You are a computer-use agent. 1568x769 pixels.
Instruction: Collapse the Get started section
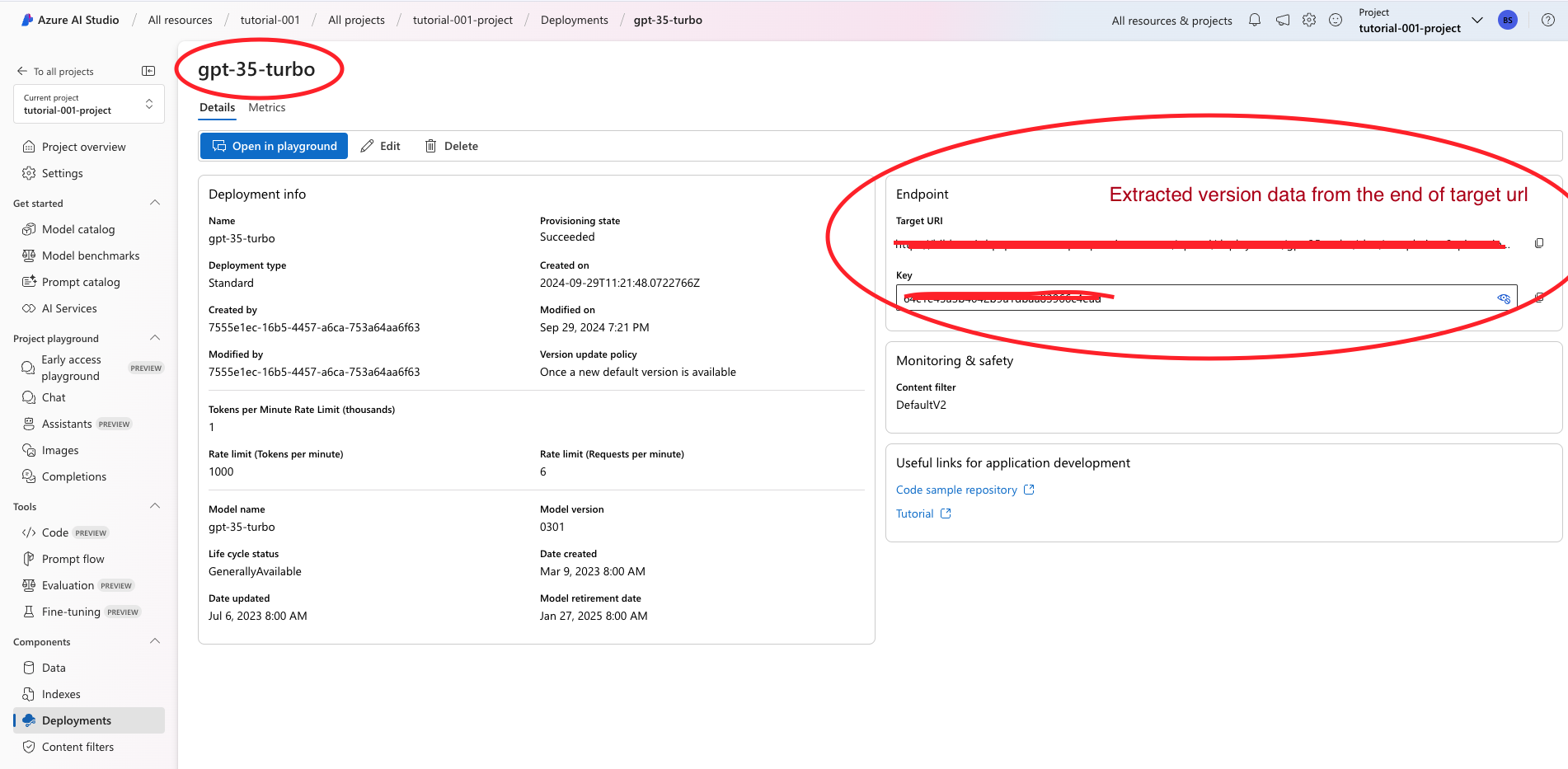click(155, 203)
